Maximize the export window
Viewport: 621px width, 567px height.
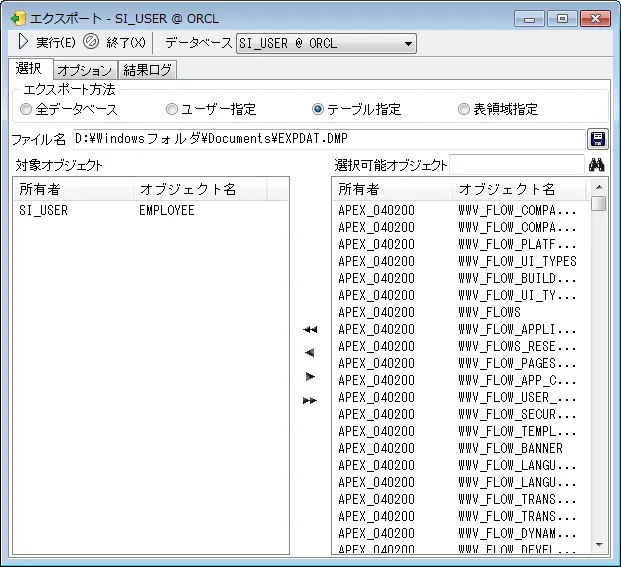click(x=562, y=19)
